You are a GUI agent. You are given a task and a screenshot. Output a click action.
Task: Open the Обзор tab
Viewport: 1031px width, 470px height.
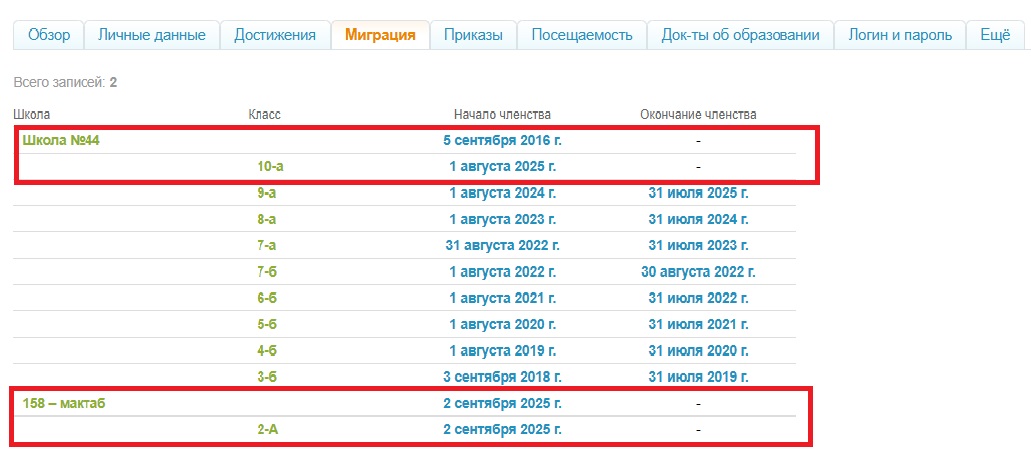(48, 35)
